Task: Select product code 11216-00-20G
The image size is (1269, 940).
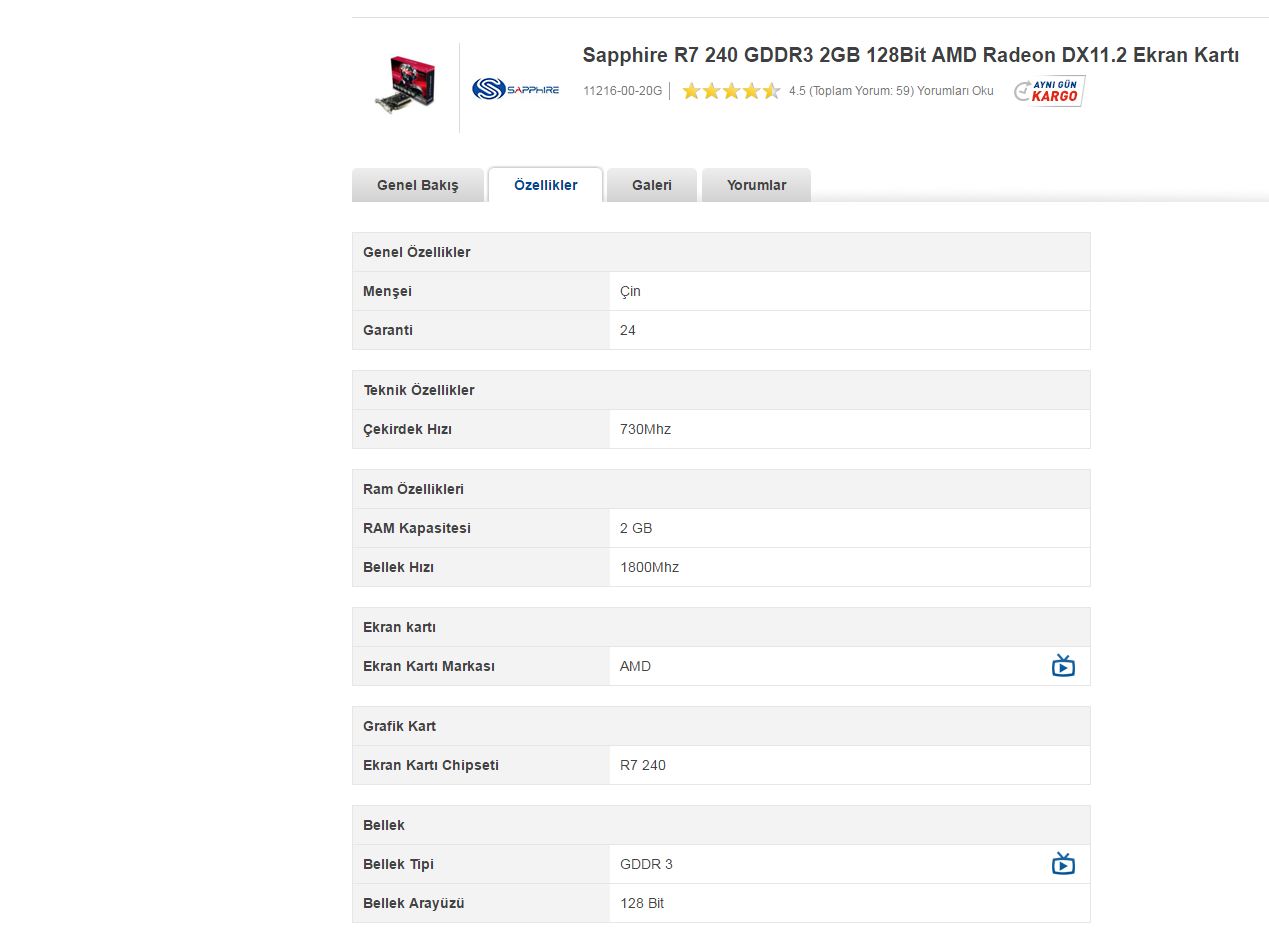Action: 623,91
